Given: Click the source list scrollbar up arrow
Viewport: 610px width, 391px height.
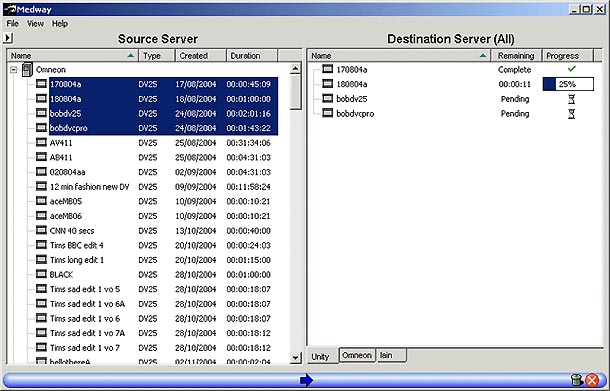Looking at the screenshot, I should pos(296,69).
